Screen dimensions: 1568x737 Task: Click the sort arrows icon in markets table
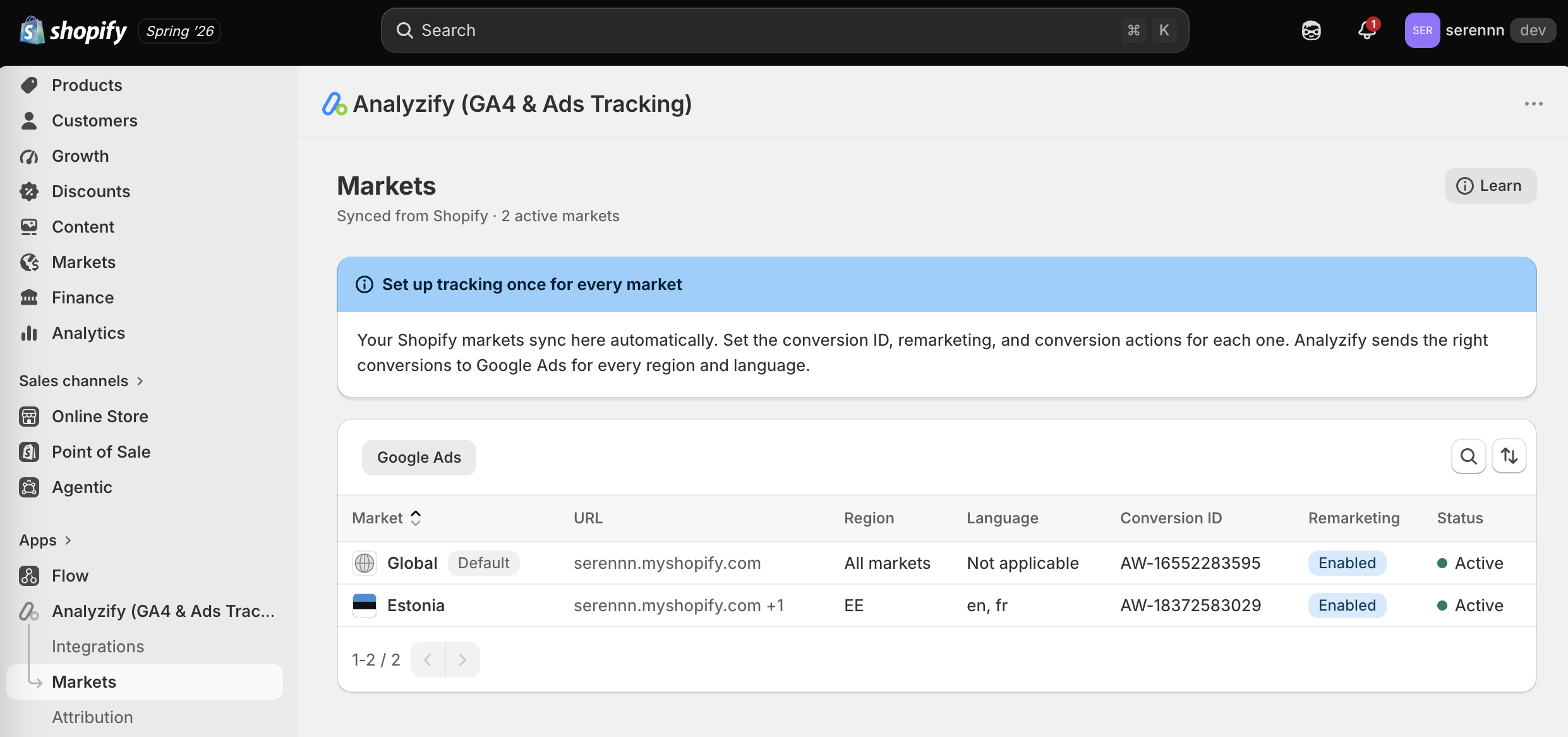(1509, 456)
